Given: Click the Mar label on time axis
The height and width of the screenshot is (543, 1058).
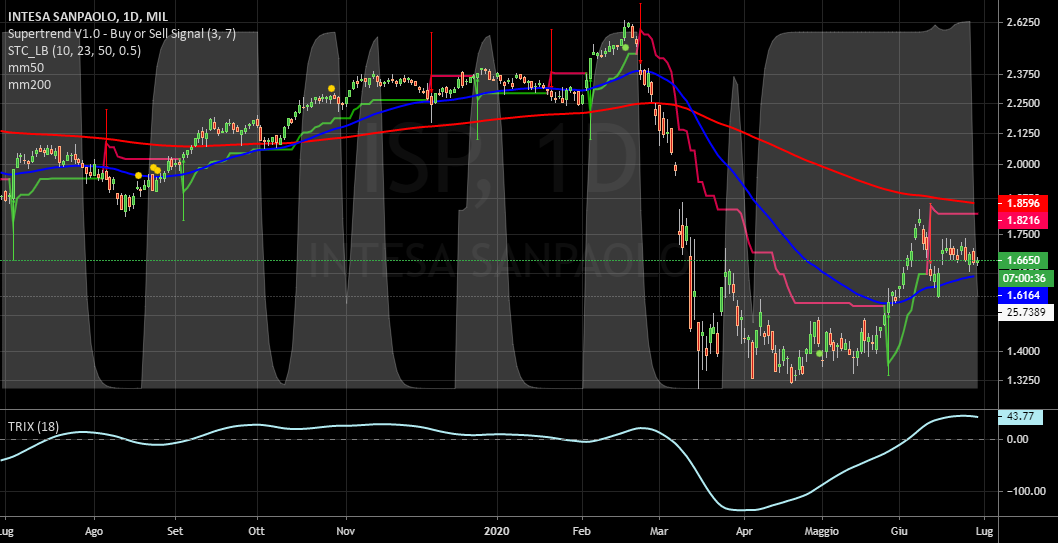Looking at the screenshot, I should 659,532.
